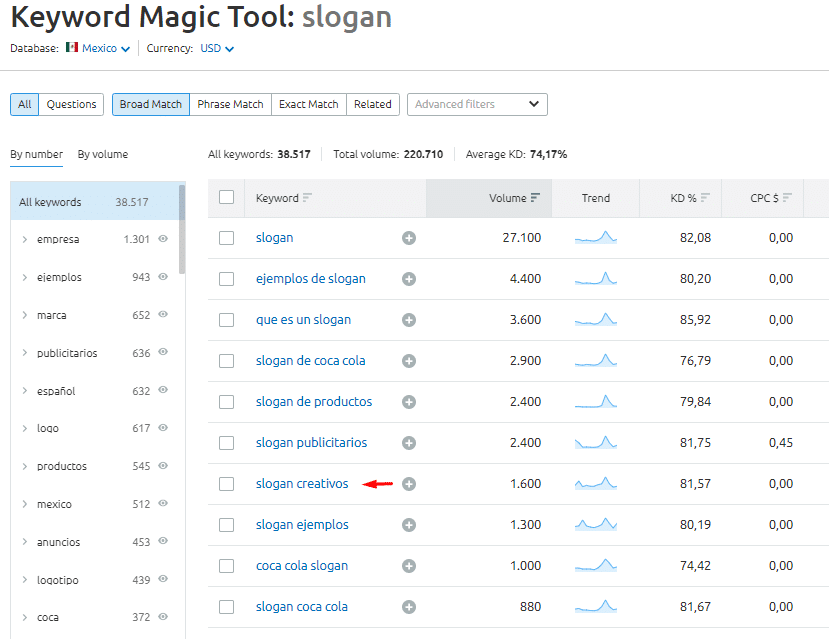Check the box for 'slogan de coca cola'

click(226, 361)
